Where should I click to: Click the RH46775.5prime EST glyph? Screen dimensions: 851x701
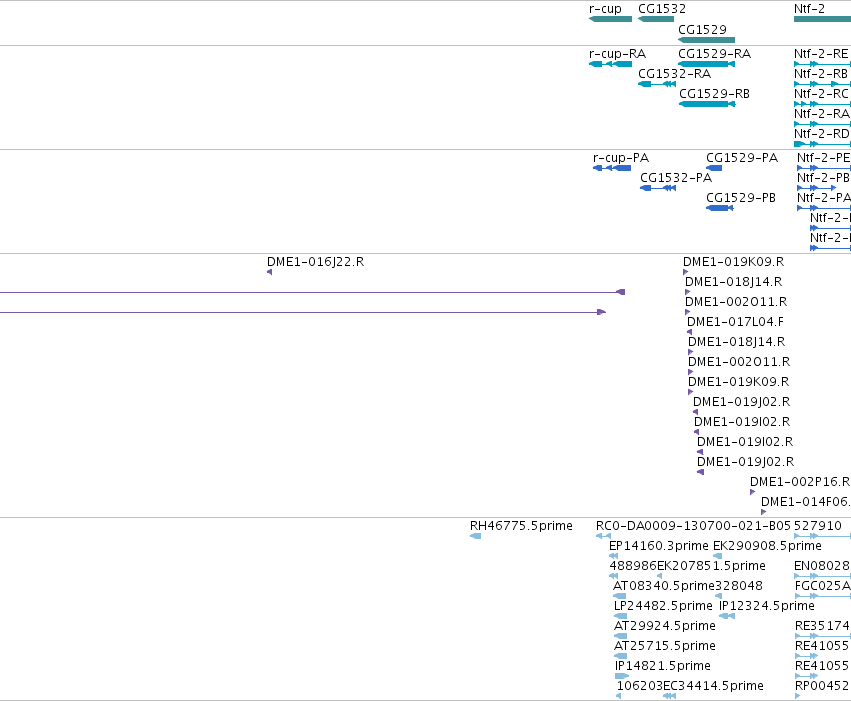[475, 536]
